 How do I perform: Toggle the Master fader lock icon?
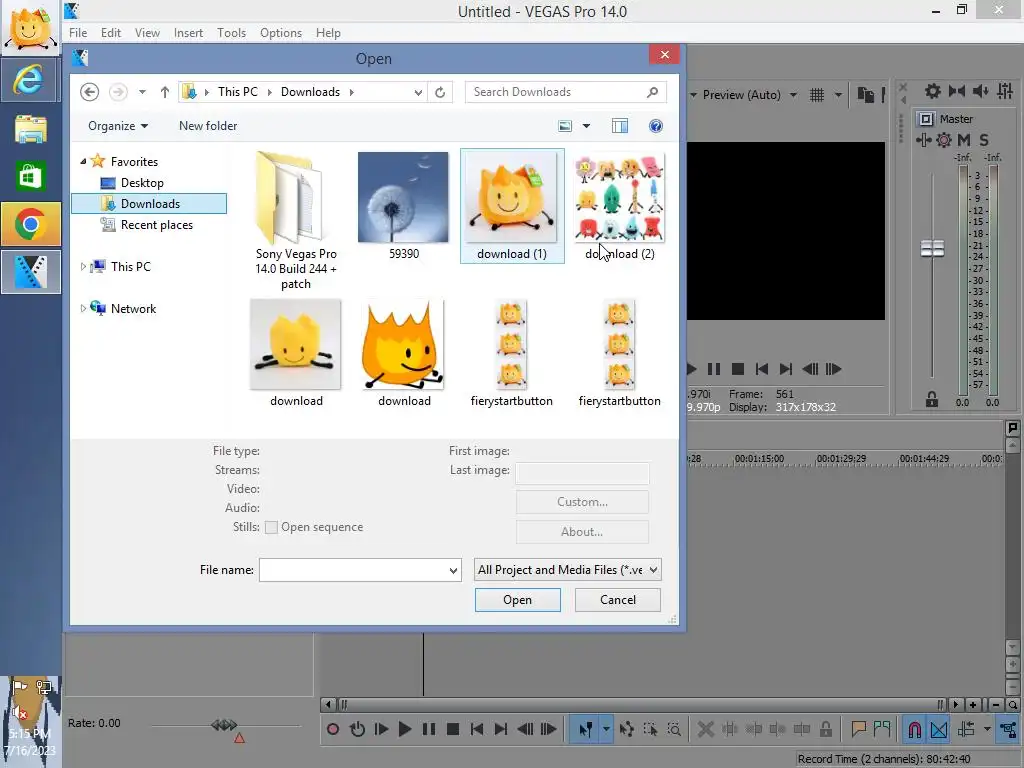tap(932, 399)
